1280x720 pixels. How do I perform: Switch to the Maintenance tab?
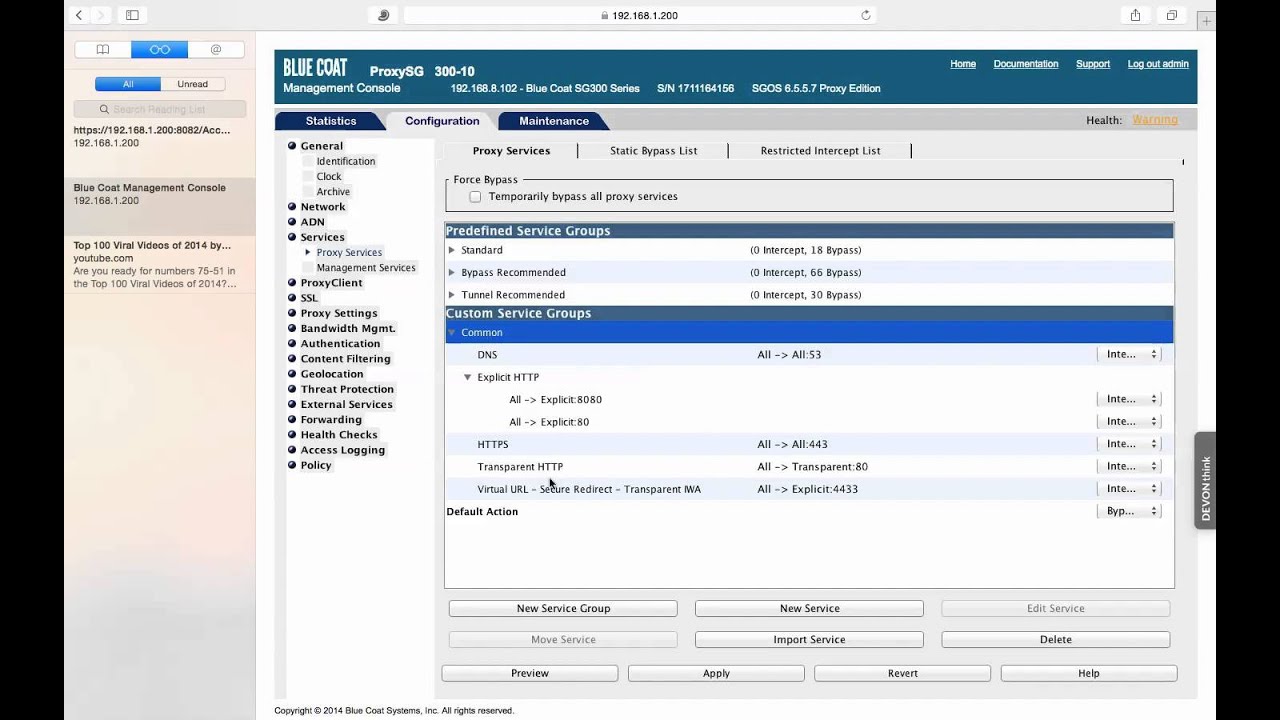(554, 121)
